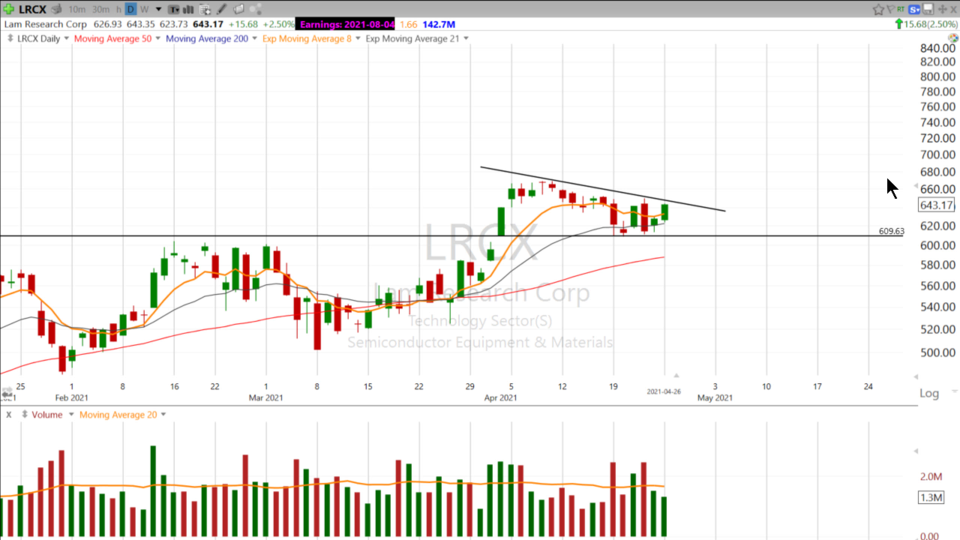The image size is (960, 540).
Task: Toggle the Log scale button
Action: [x=929, y=393]
